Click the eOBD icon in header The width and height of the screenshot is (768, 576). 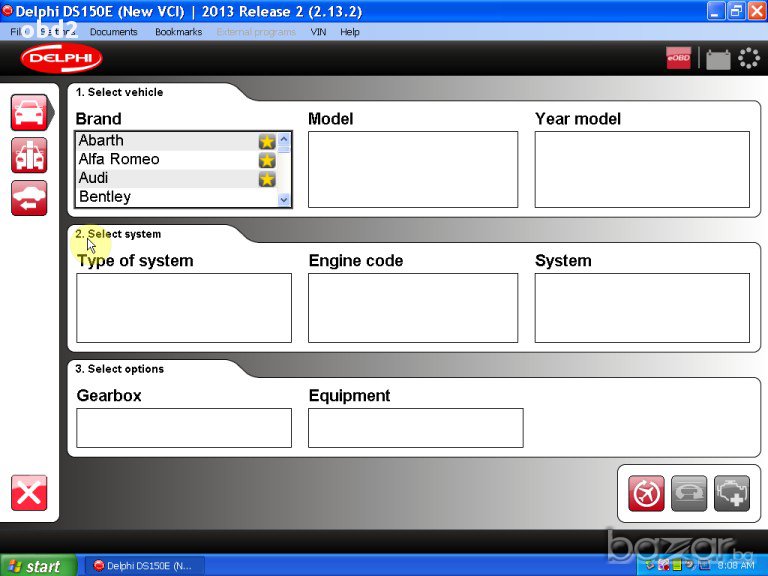tap(678, 59)
